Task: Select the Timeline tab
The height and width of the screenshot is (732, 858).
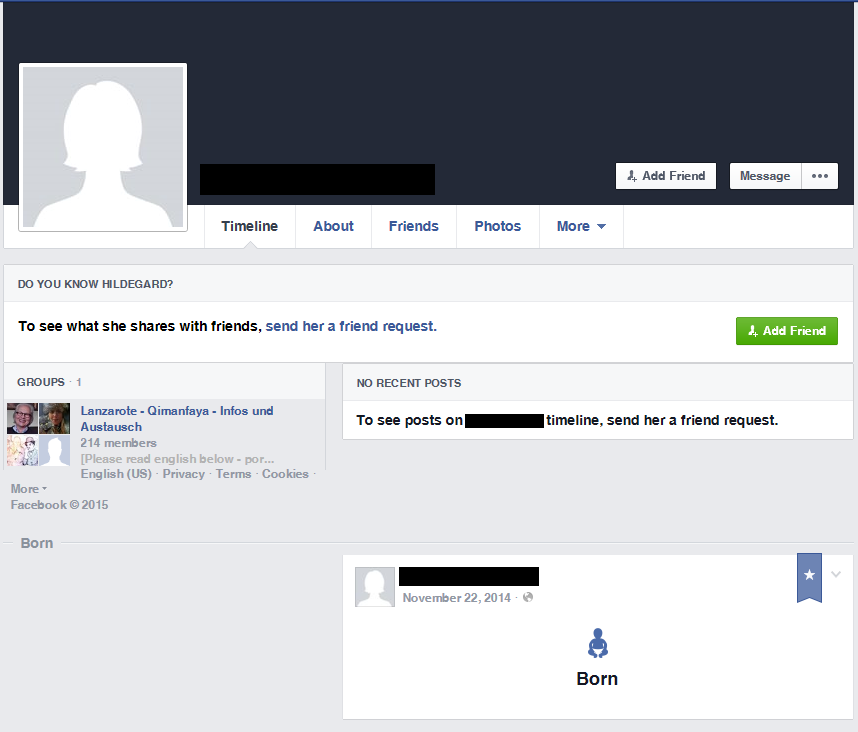Action: (250, 226)
